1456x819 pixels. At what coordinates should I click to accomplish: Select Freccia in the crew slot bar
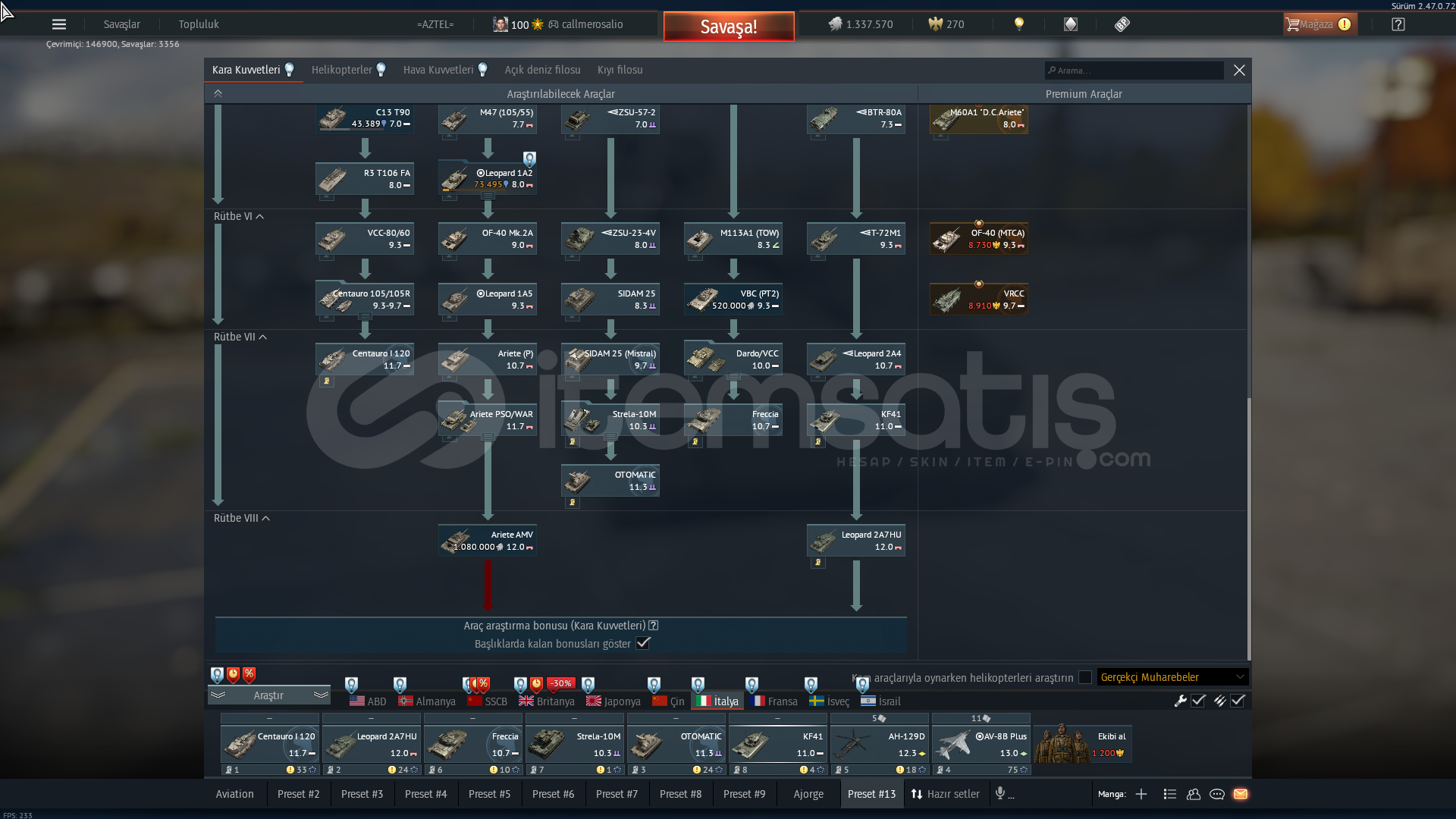473,744
